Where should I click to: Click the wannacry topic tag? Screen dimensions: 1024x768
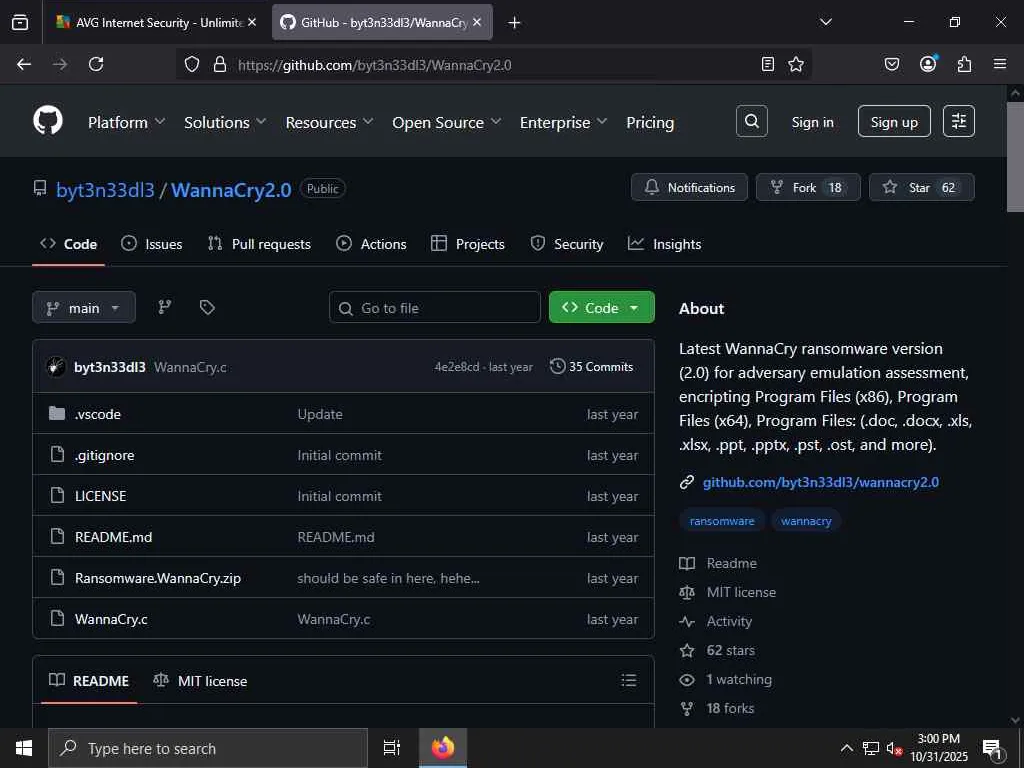[x=806, y=521]
